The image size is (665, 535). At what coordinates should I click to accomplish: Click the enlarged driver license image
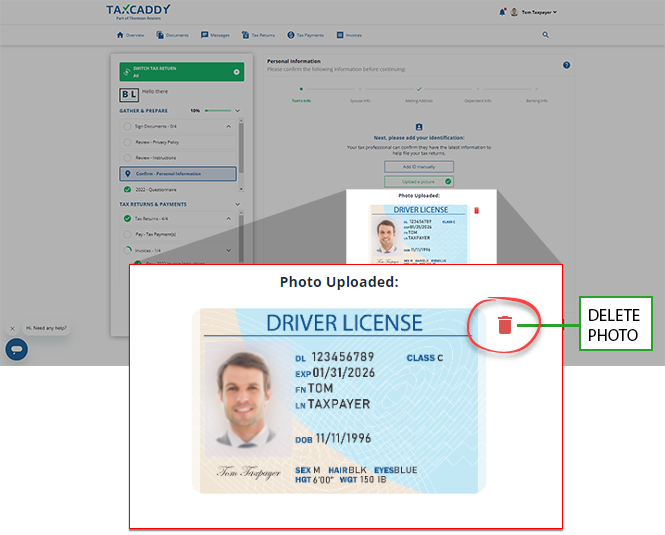pos(338,401)
